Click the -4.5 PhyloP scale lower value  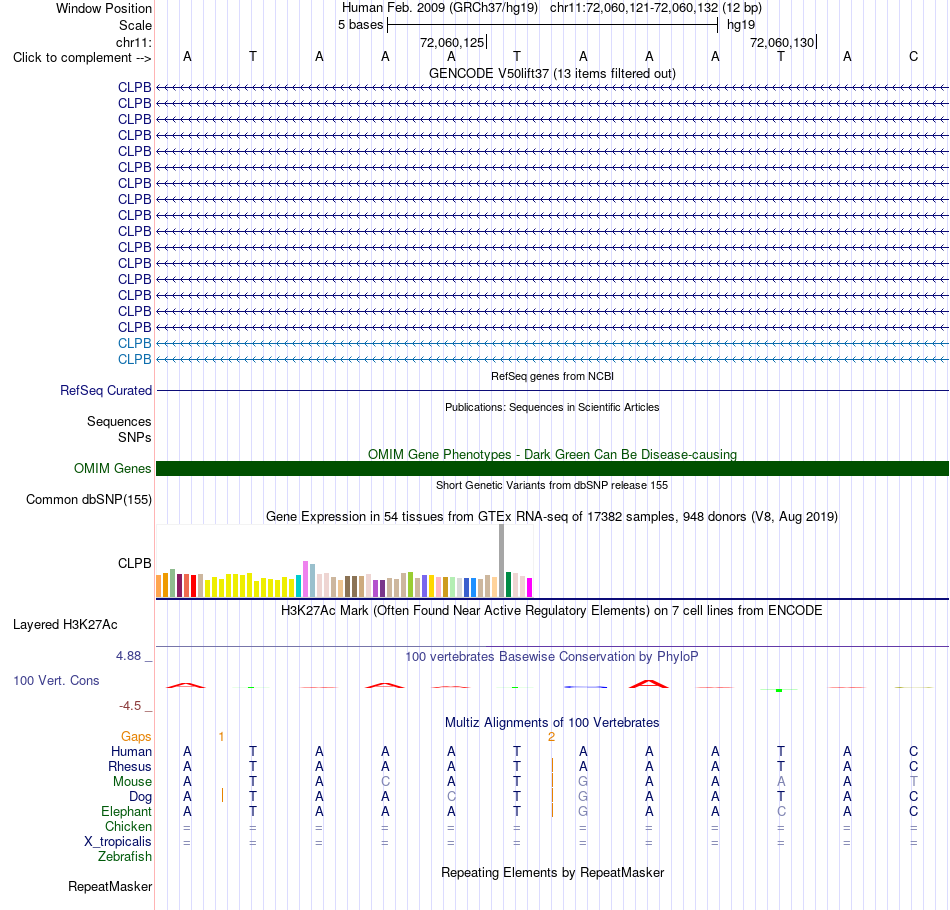click(130, 706)
